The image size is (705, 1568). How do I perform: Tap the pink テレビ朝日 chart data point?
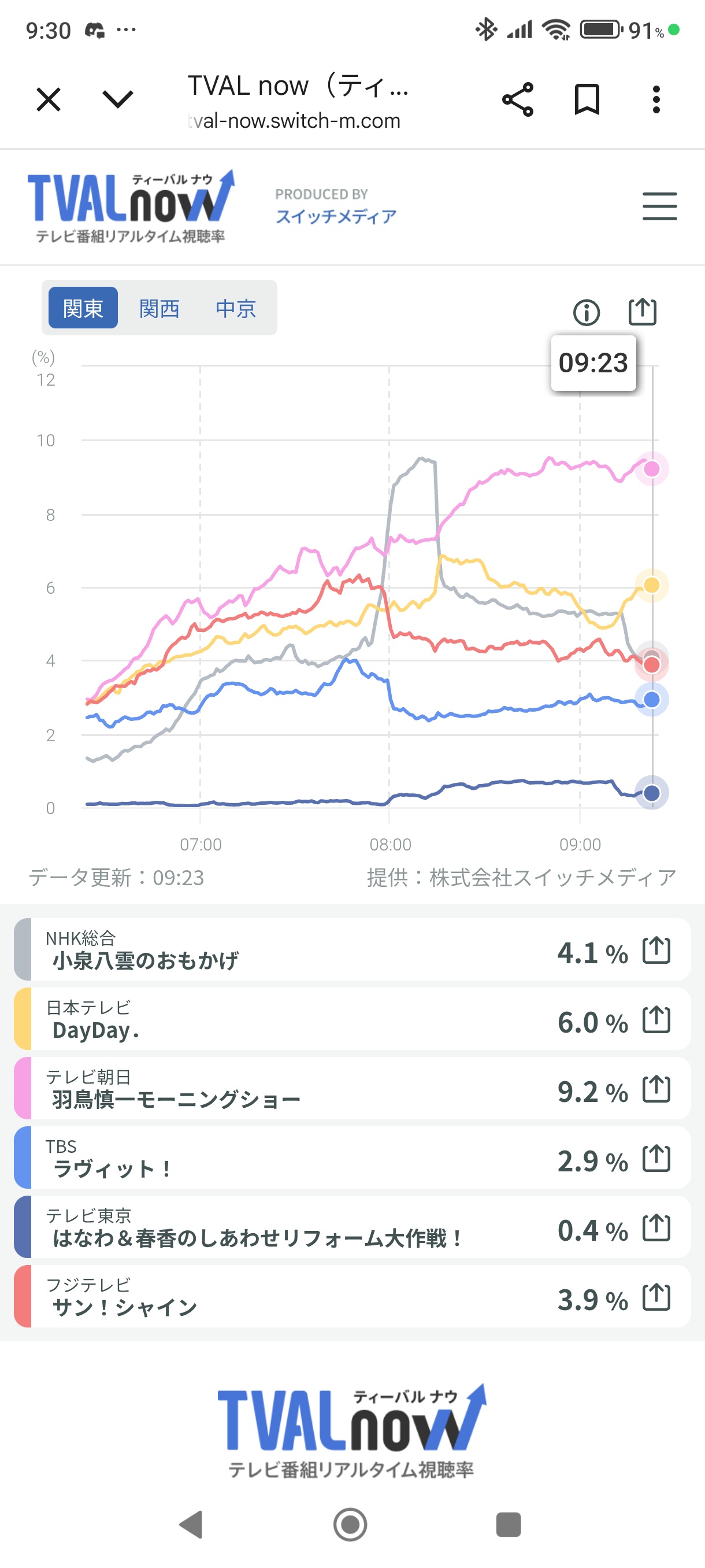pos(651,469)
